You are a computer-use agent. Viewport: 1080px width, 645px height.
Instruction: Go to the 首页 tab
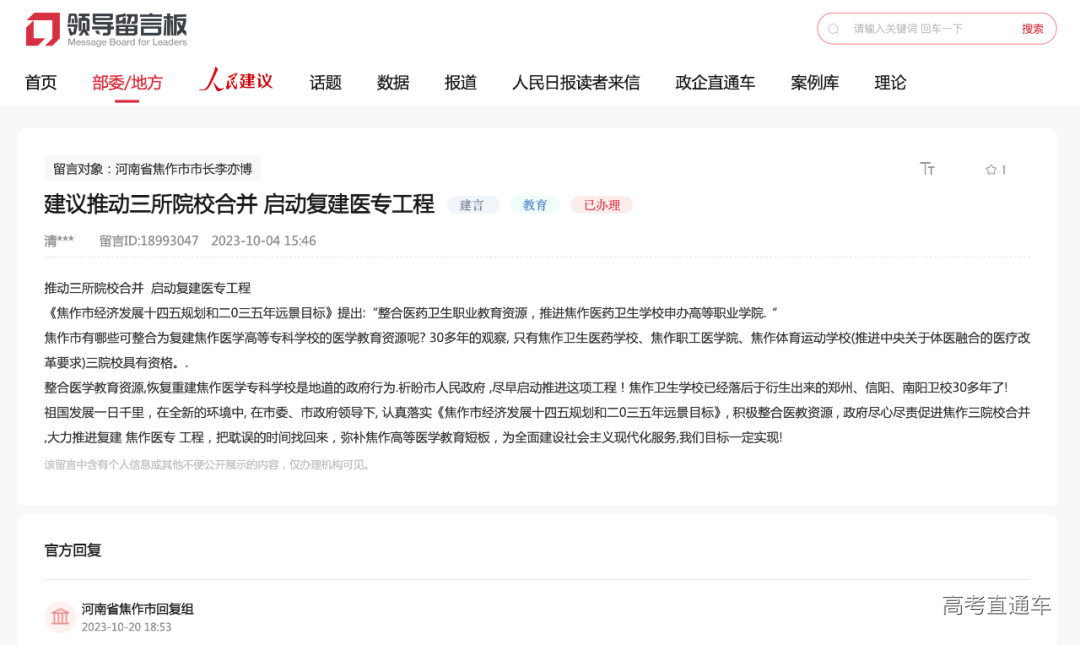(x=41, y=83)
